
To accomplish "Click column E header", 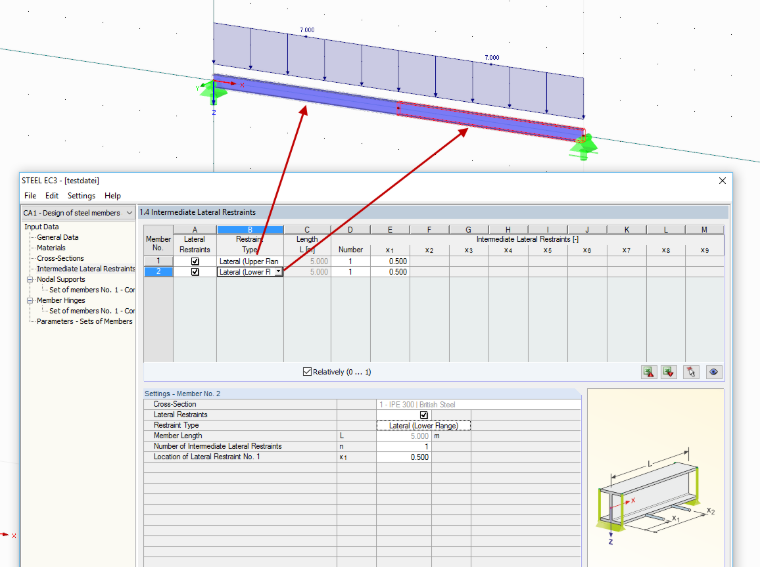I will [390, 230].
